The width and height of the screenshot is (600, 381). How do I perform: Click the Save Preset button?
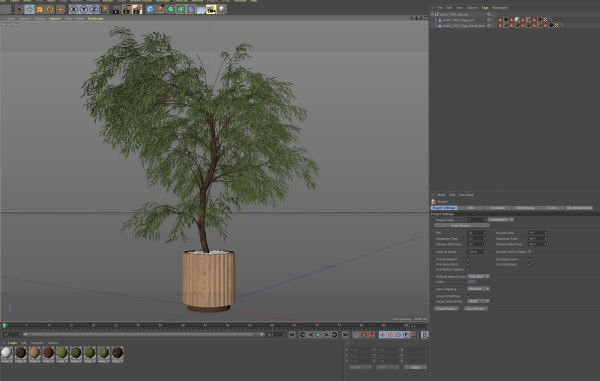click(475, 308)
